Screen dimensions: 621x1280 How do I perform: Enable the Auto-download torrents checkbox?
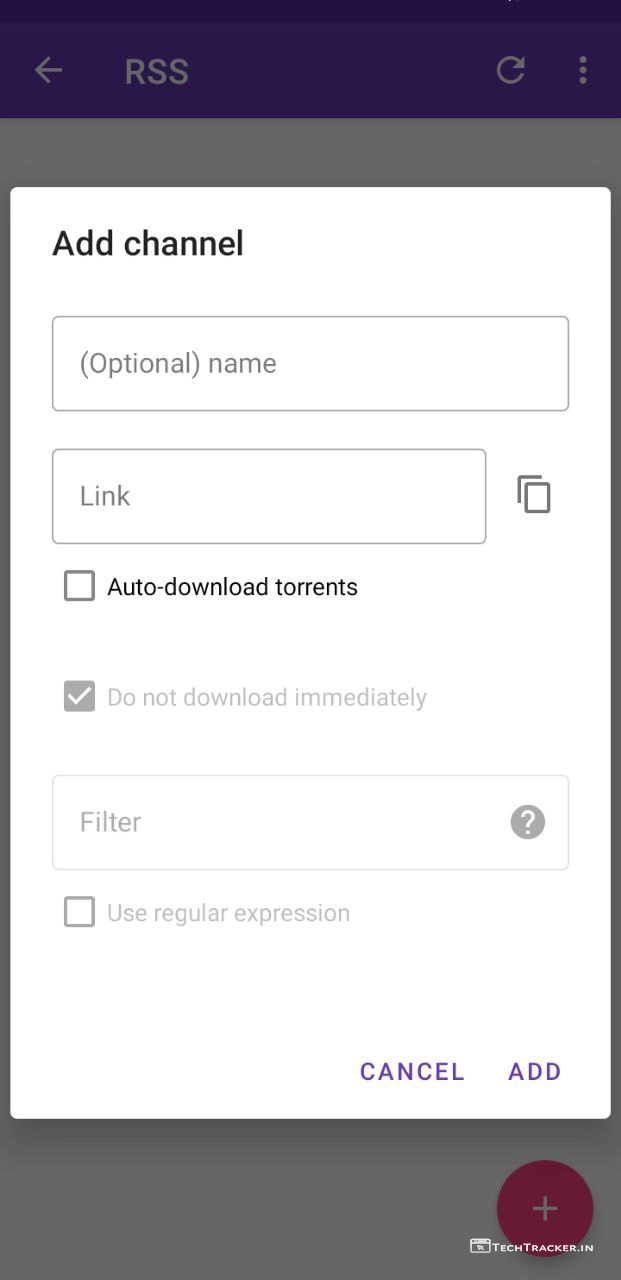pyautogui.click(x=80, y=586)
